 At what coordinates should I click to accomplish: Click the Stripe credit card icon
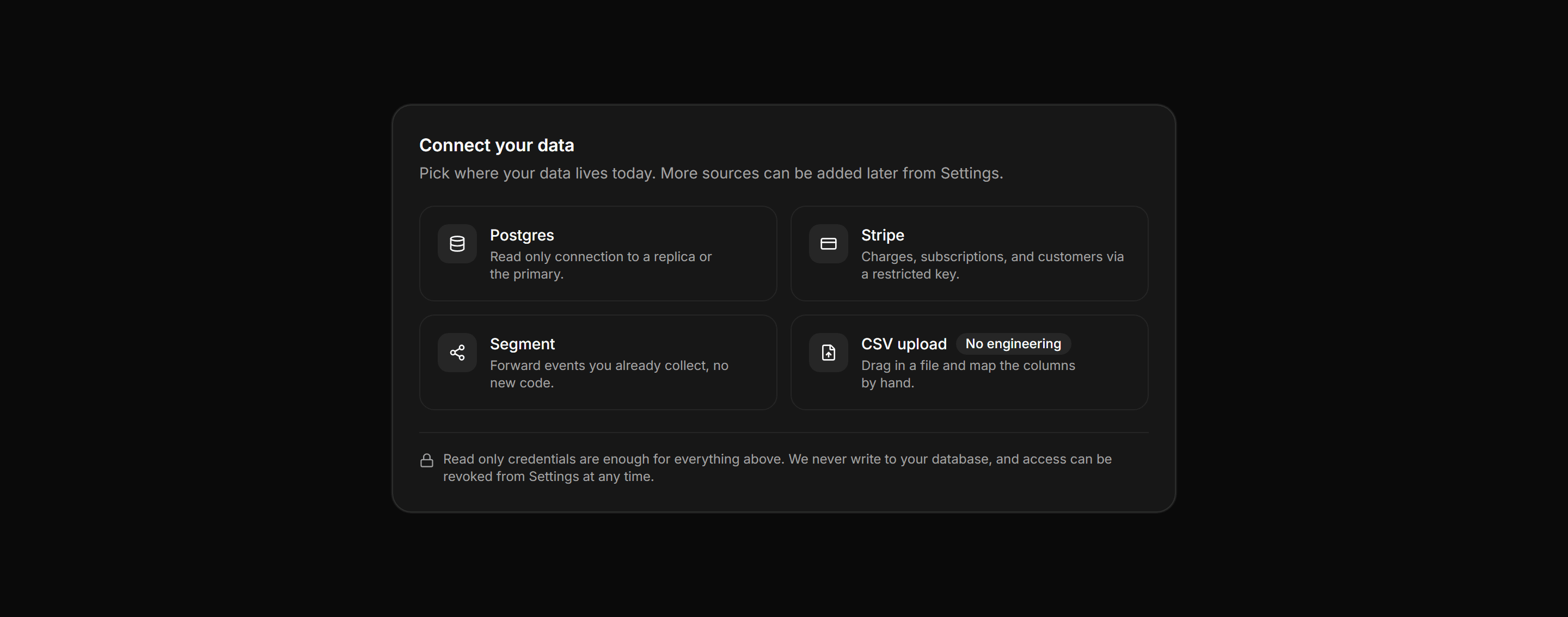(x=829, y=244)
